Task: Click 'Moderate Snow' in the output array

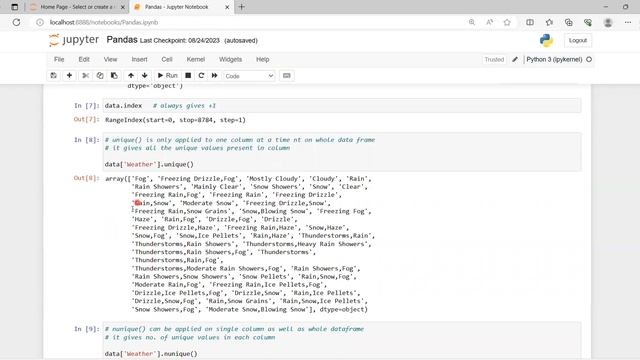Action: (207, 203)
